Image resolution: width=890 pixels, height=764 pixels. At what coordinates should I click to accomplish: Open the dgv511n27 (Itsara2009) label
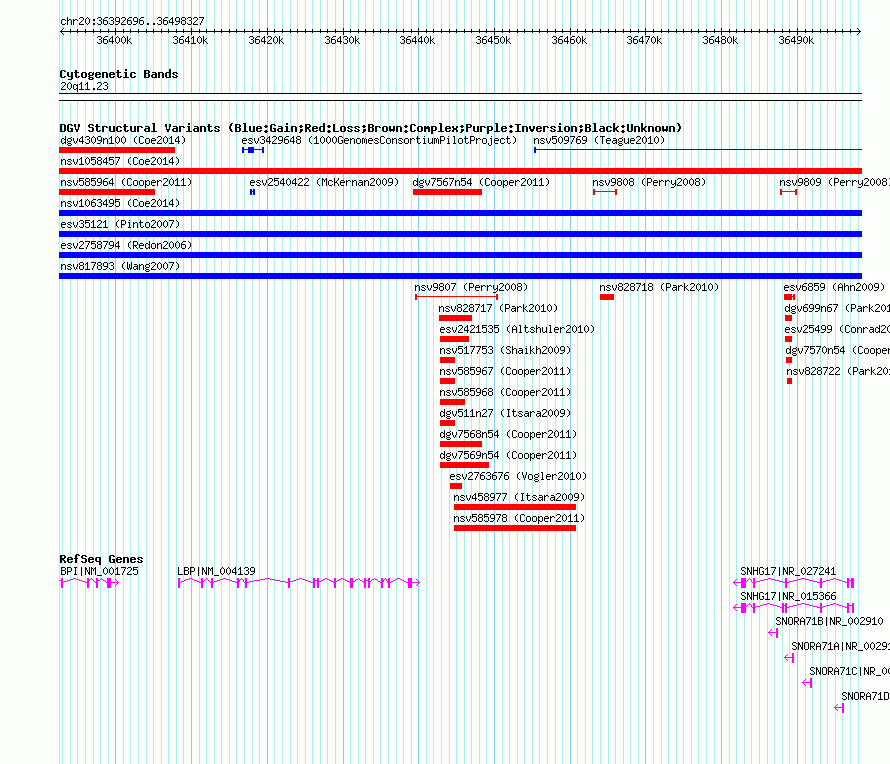pyautogui.click(x=505, y=413)
